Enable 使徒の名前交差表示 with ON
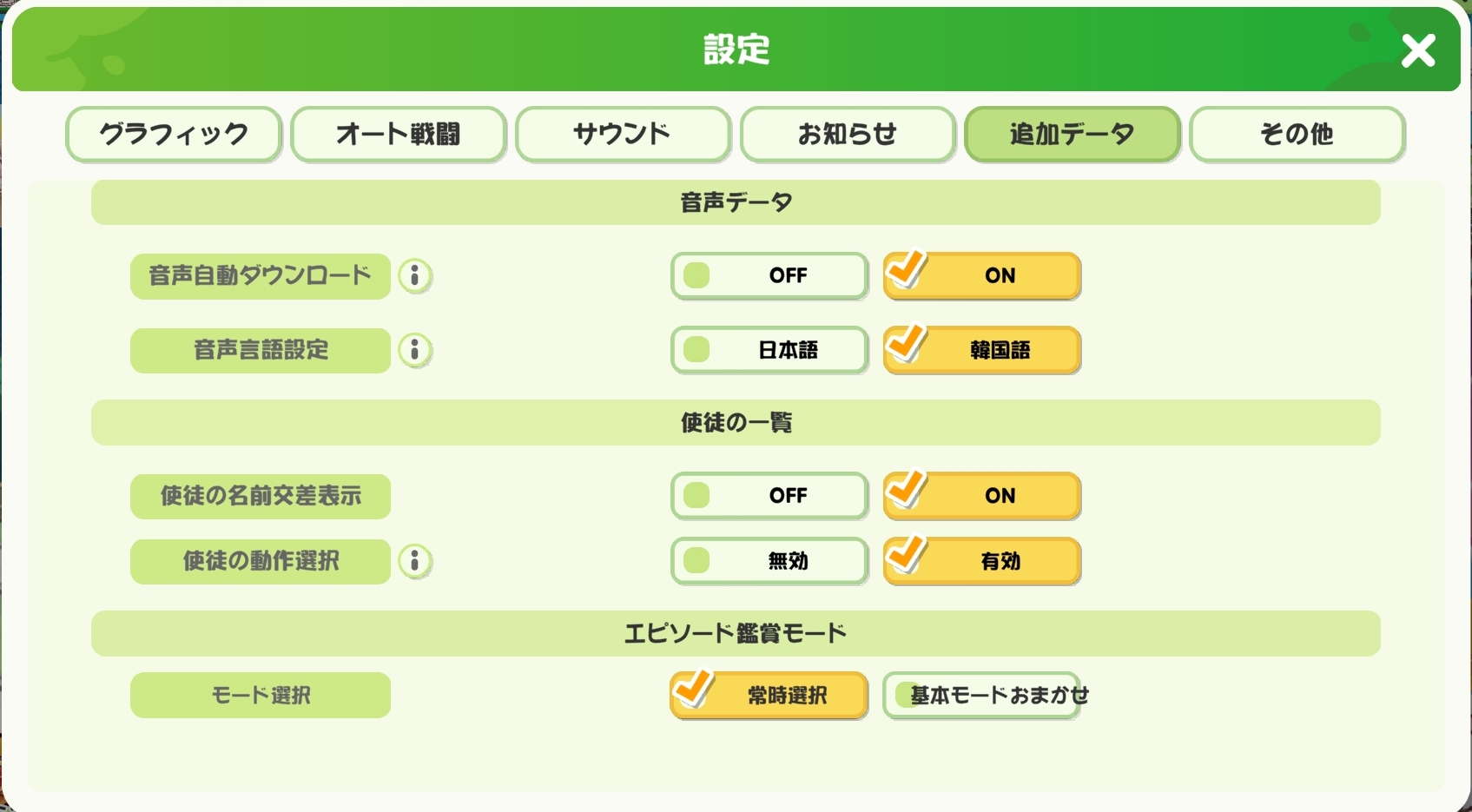The height and width of the screenshot is (812, 1472). coord(981,496)
